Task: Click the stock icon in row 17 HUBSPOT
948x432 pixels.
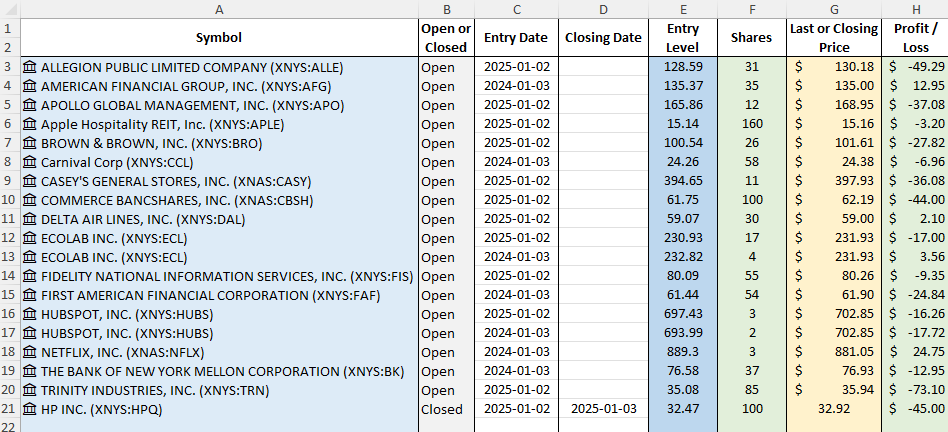Action: [29, 334]
